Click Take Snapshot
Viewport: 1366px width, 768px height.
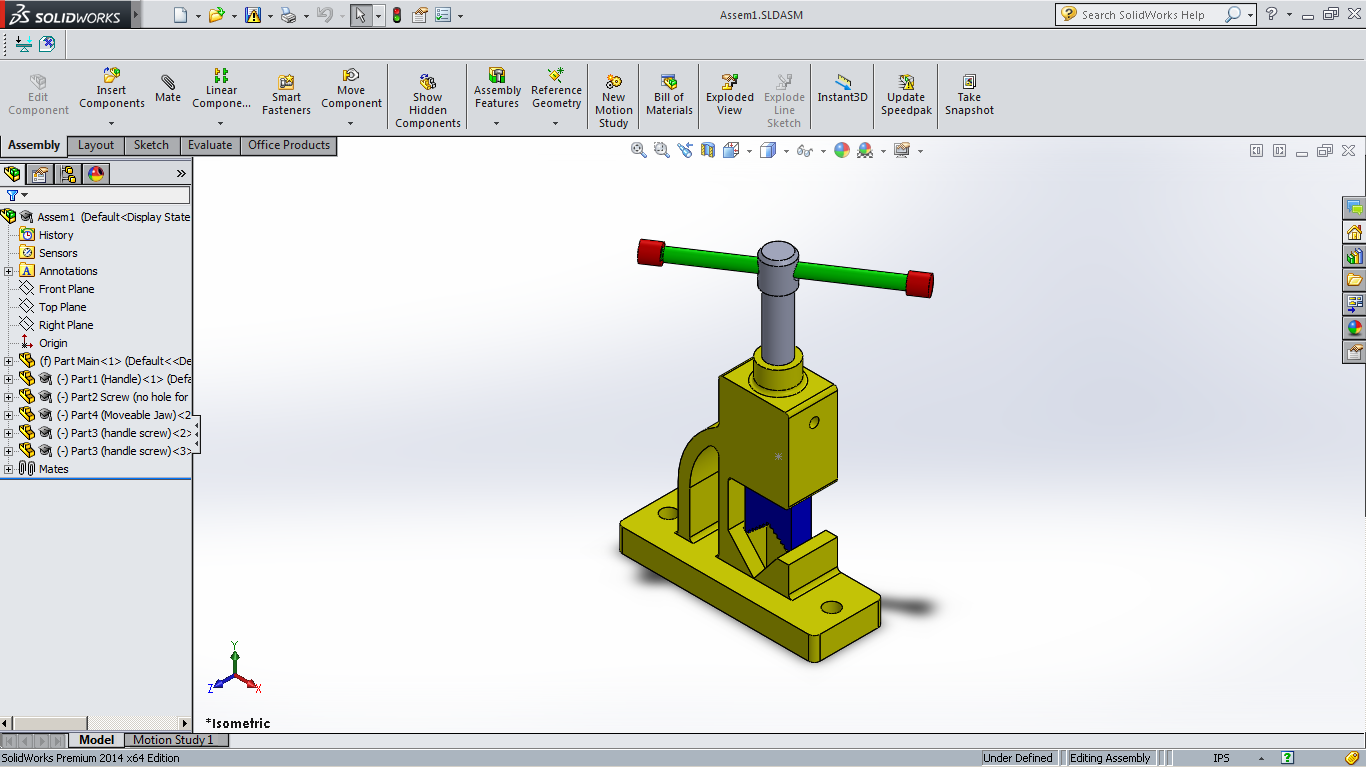point(969,95)
